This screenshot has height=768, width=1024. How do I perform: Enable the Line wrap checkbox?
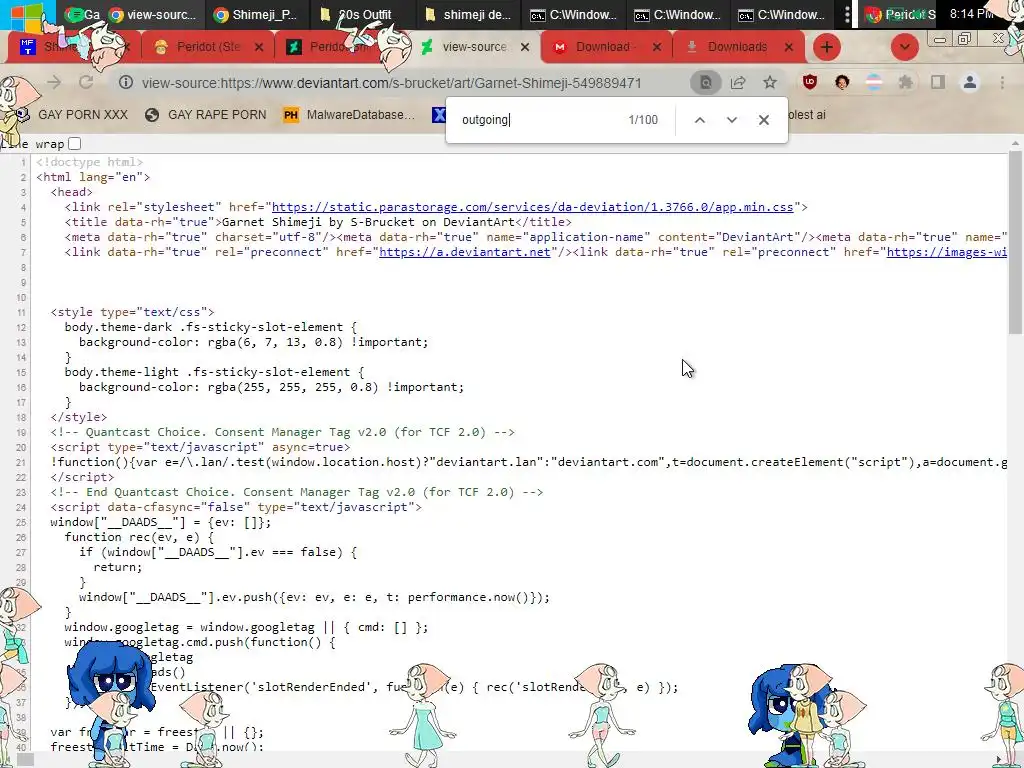tap(74, 144)
